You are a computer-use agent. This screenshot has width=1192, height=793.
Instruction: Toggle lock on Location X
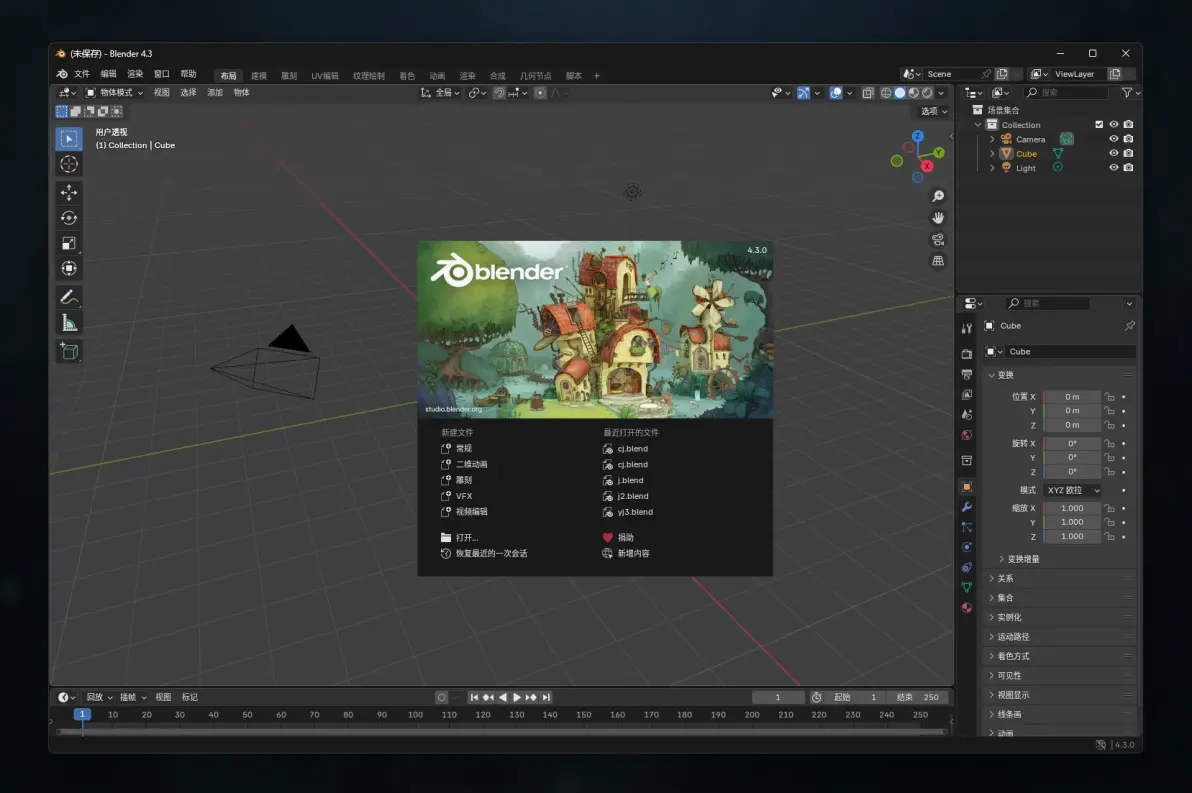pyautogui.click(x=1110, y=397)
